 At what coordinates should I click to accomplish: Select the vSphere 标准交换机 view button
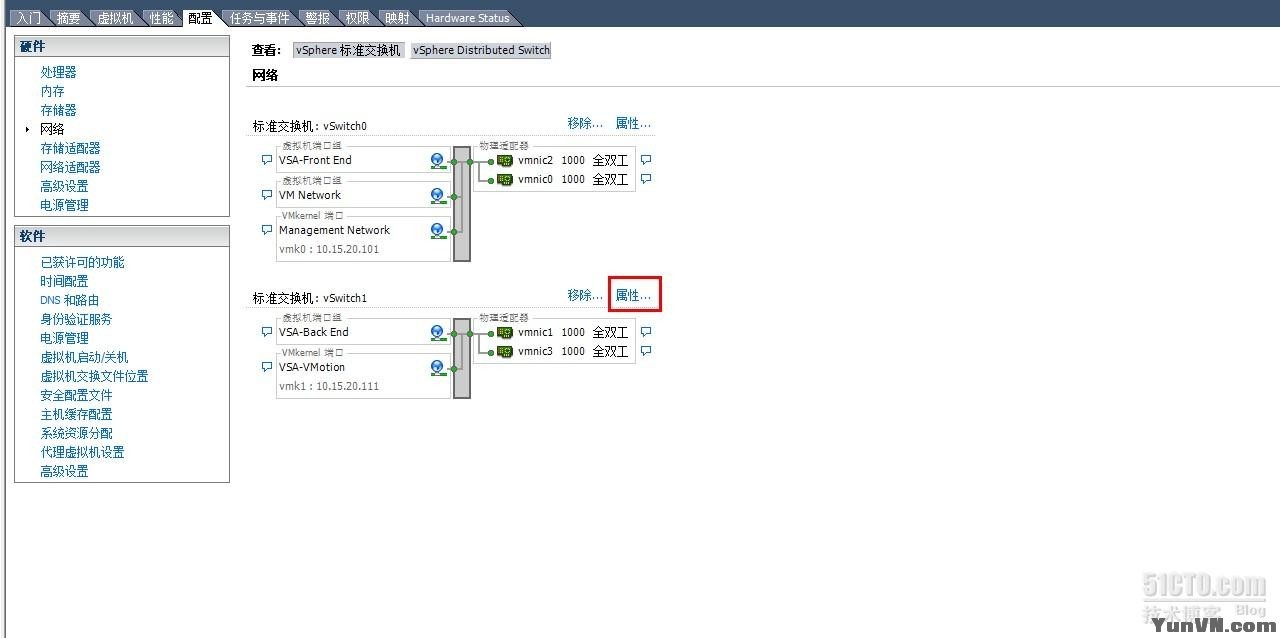[348, 50]
